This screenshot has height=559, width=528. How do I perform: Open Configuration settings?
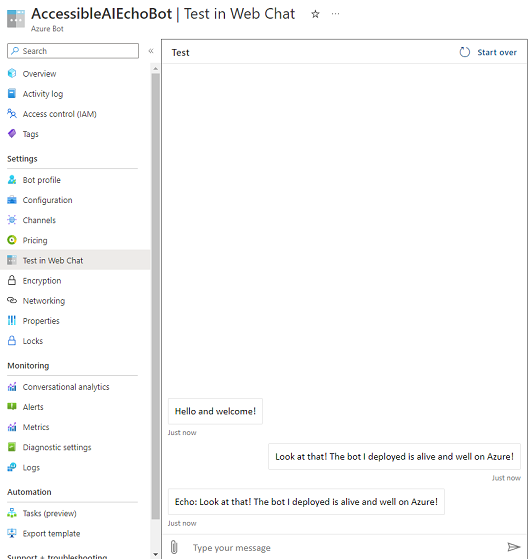[x=47, y=200]
